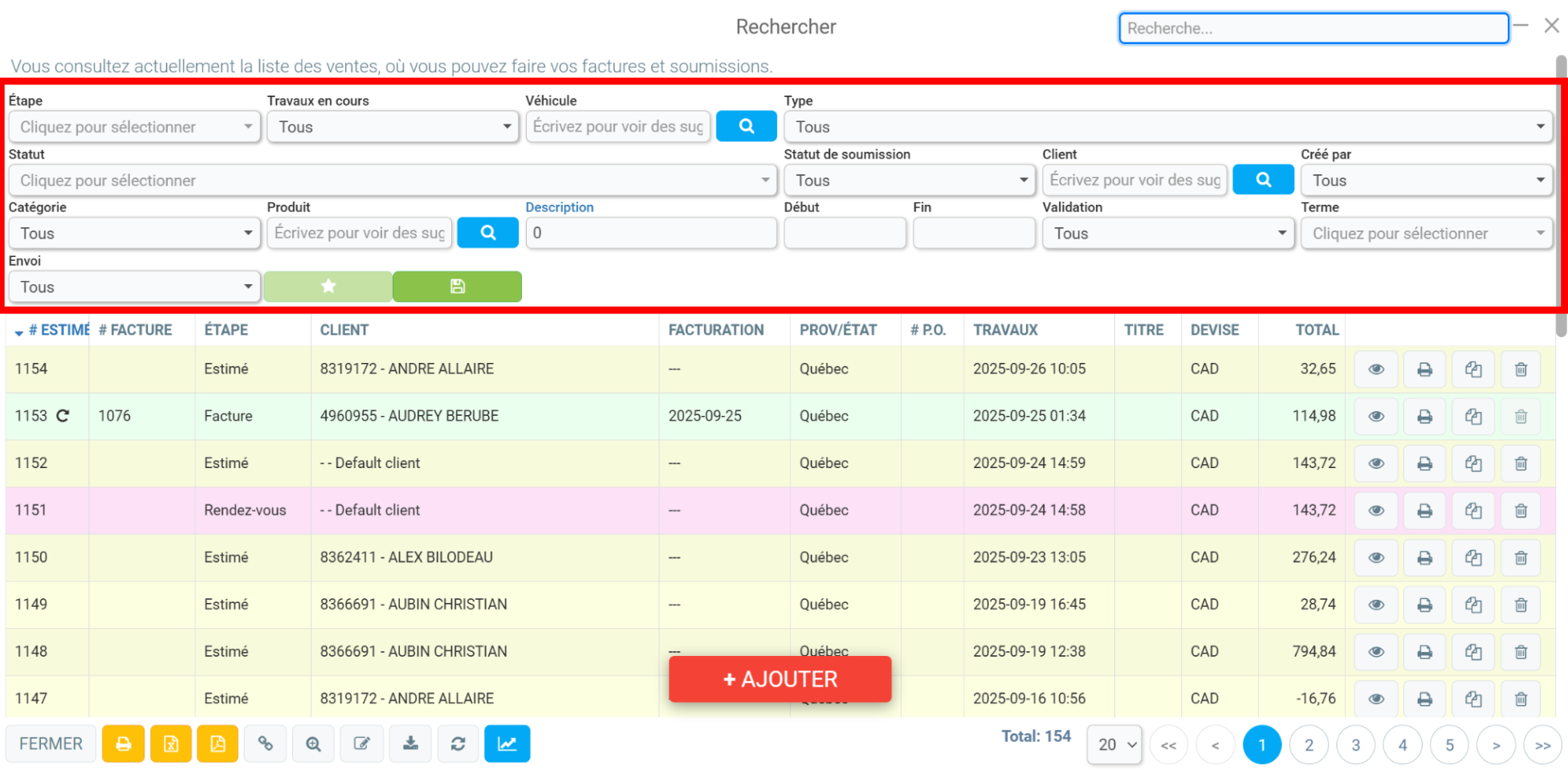
Task: Refresh the sales list
Action: 458,744
